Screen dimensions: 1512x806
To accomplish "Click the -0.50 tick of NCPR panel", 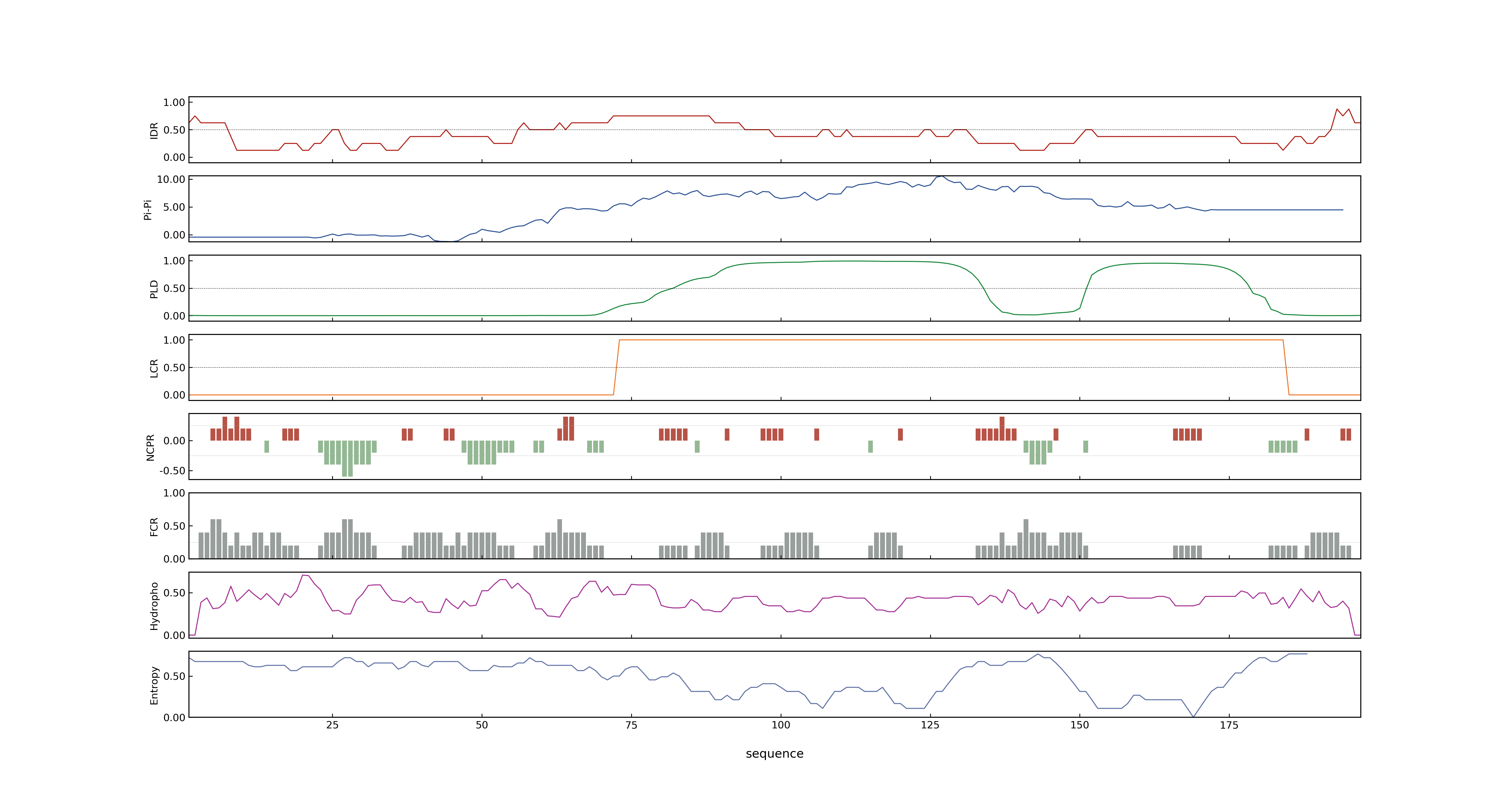I will pos(172,471).
